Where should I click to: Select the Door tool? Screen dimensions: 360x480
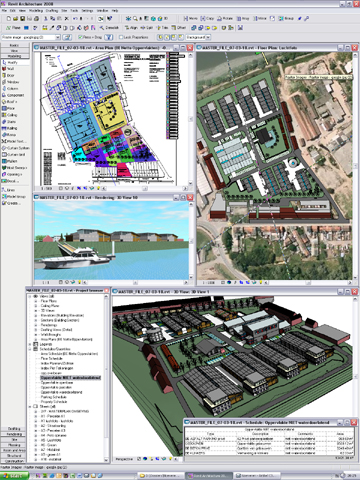coord(8,75)
